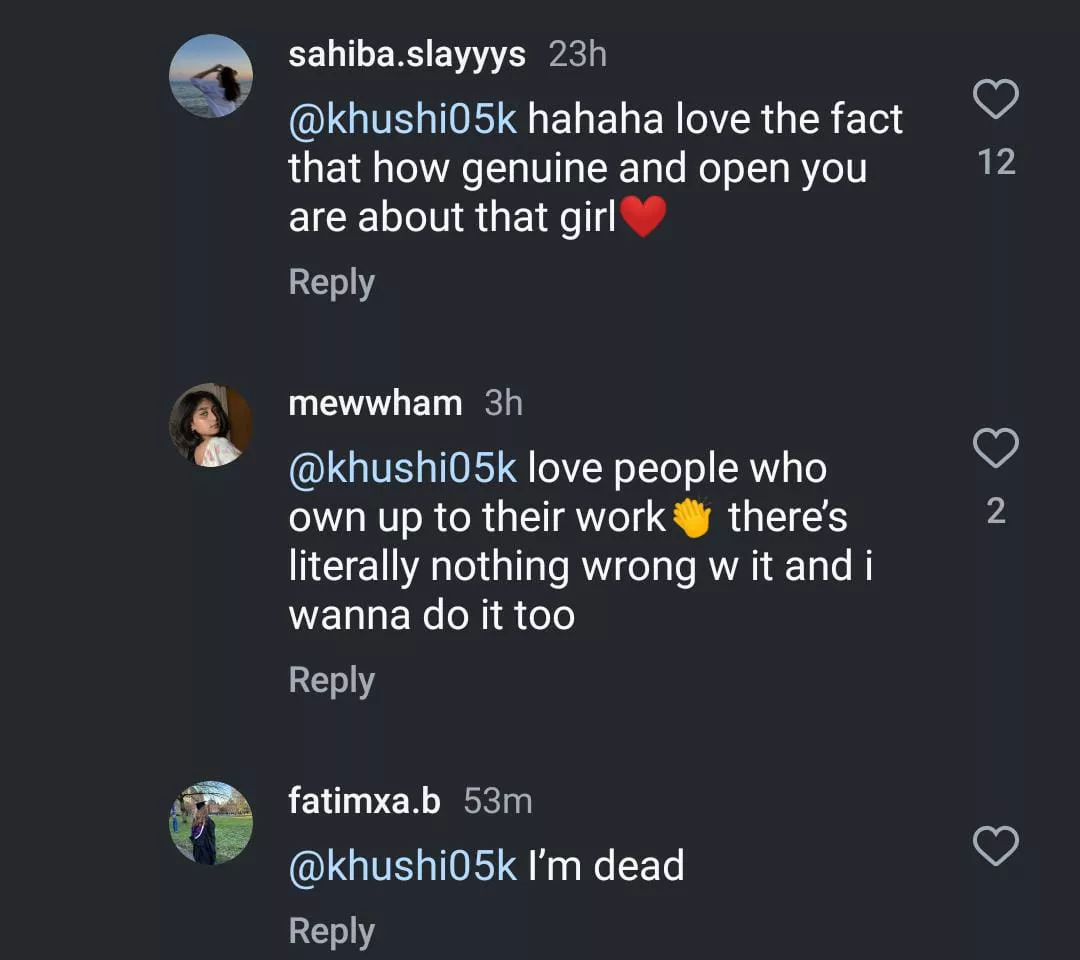View the 2 likes on mewwham's comment

[996, 512]
